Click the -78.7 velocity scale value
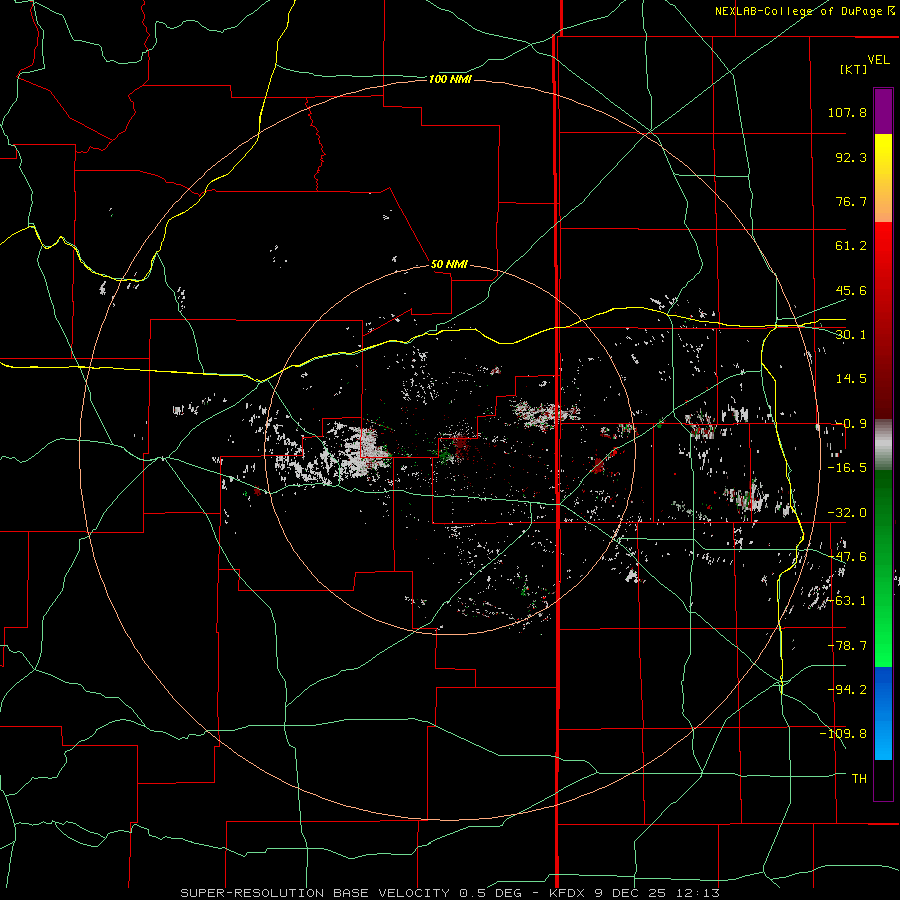This screenshot has height=900, width=900. tap(847, 646)
